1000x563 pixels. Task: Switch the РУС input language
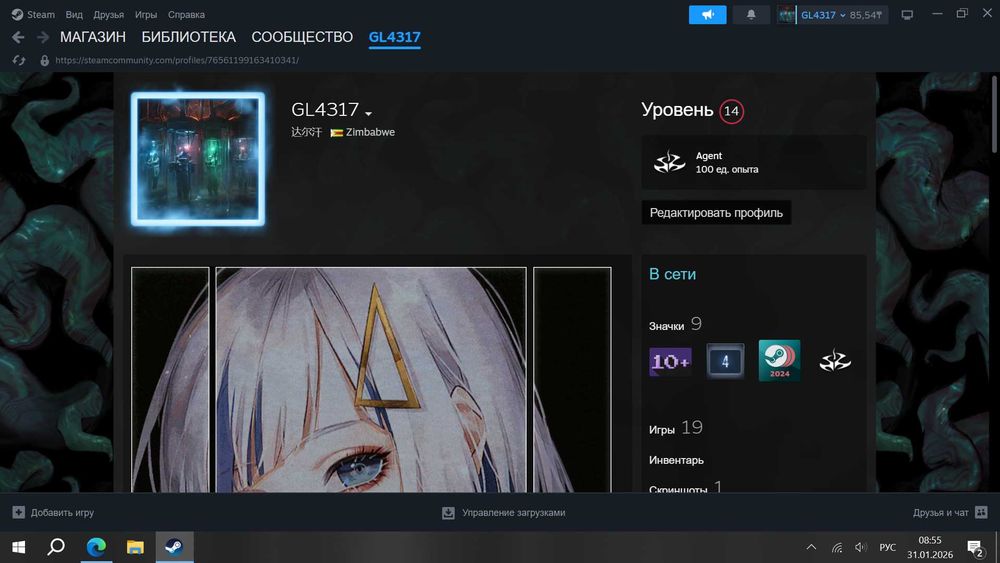pos(887,547)
